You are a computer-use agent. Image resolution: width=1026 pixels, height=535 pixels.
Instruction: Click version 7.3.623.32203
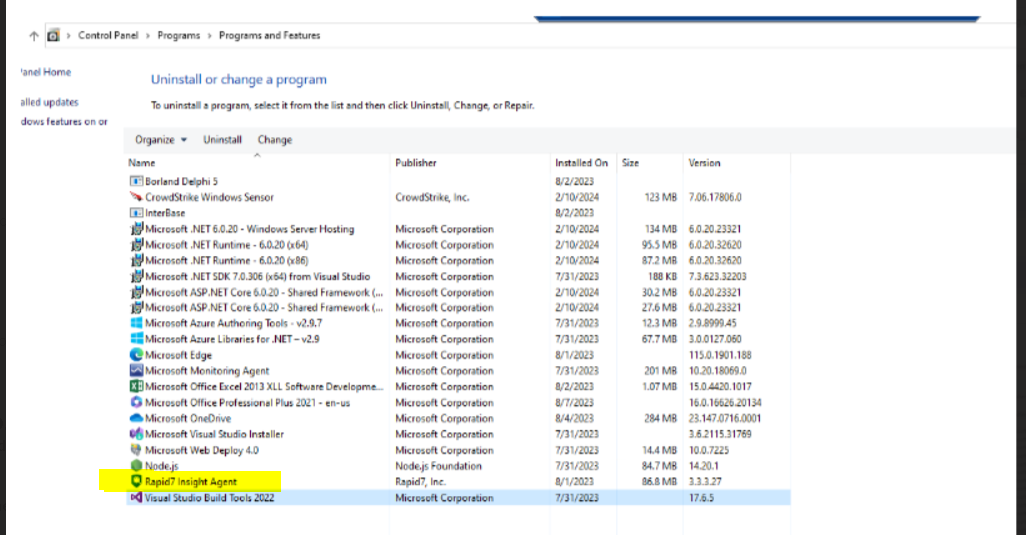point(717,276)
